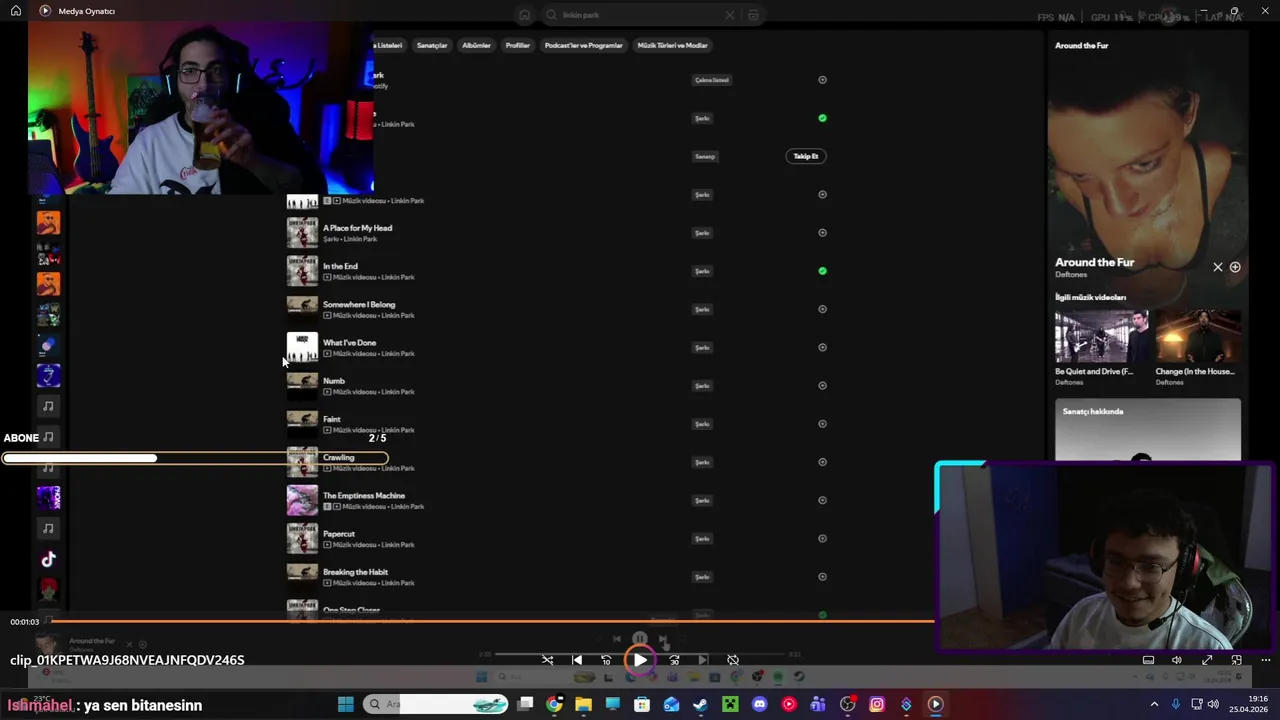Open Steam from the taskbar
The image size is (1280, 720).
[701, 704]
